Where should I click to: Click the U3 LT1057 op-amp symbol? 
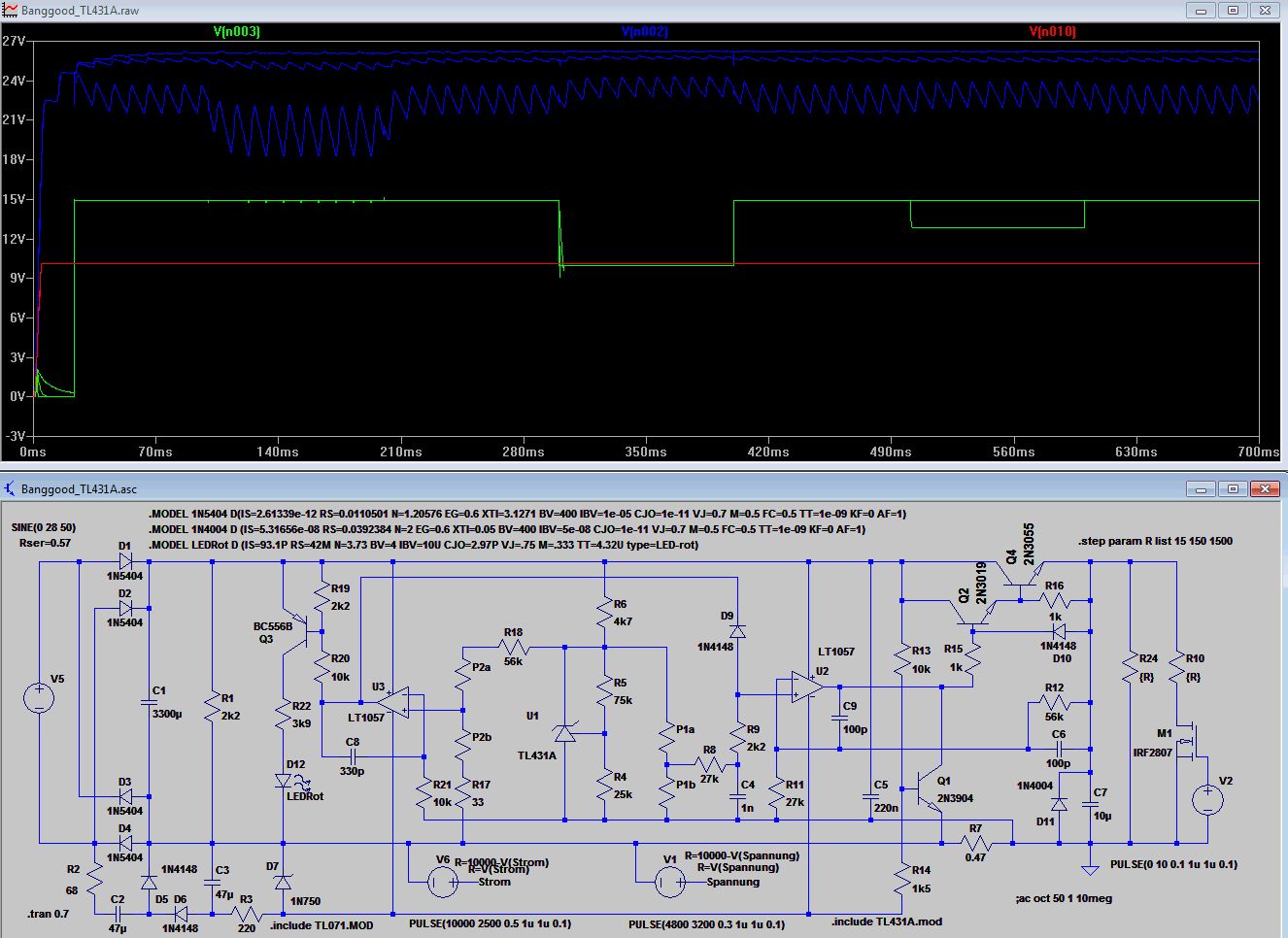(394, 699)
